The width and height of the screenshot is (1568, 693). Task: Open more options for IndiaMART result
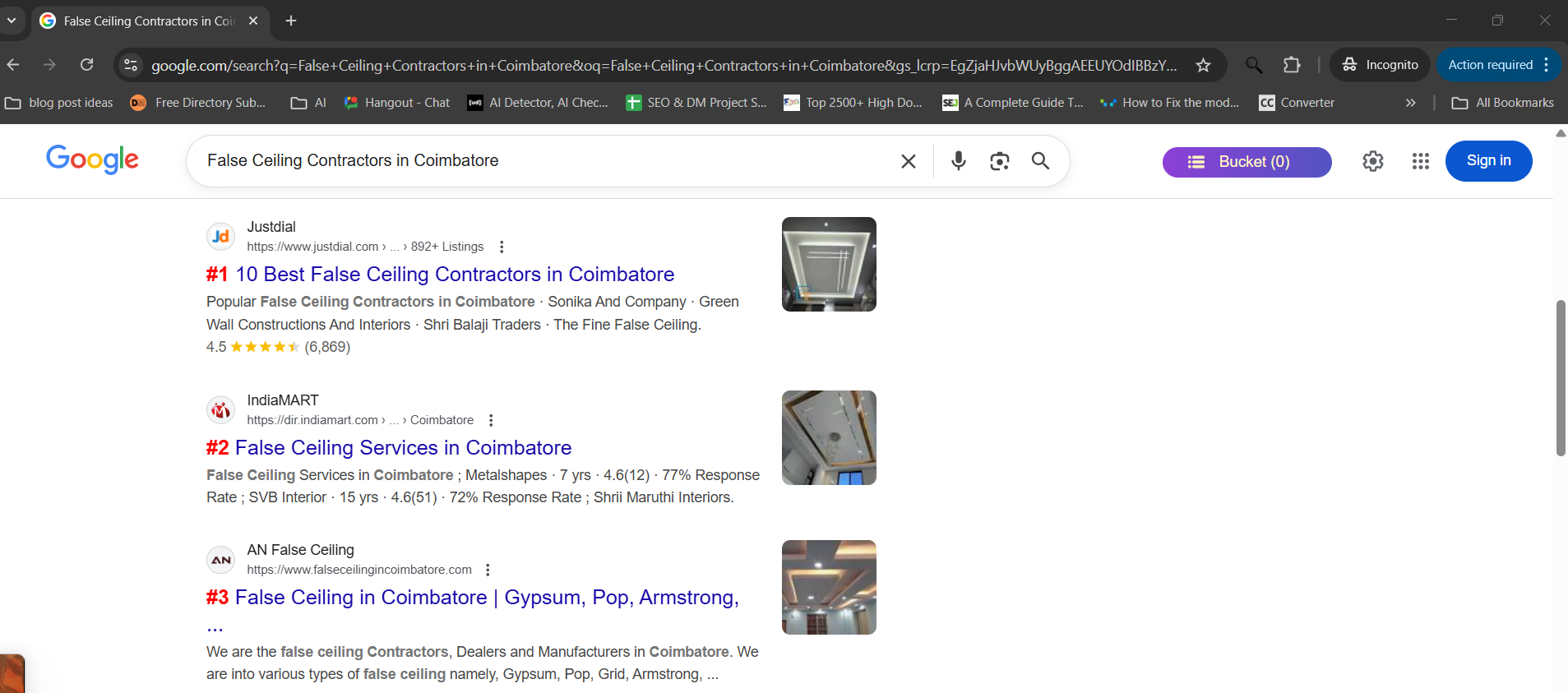491,420
